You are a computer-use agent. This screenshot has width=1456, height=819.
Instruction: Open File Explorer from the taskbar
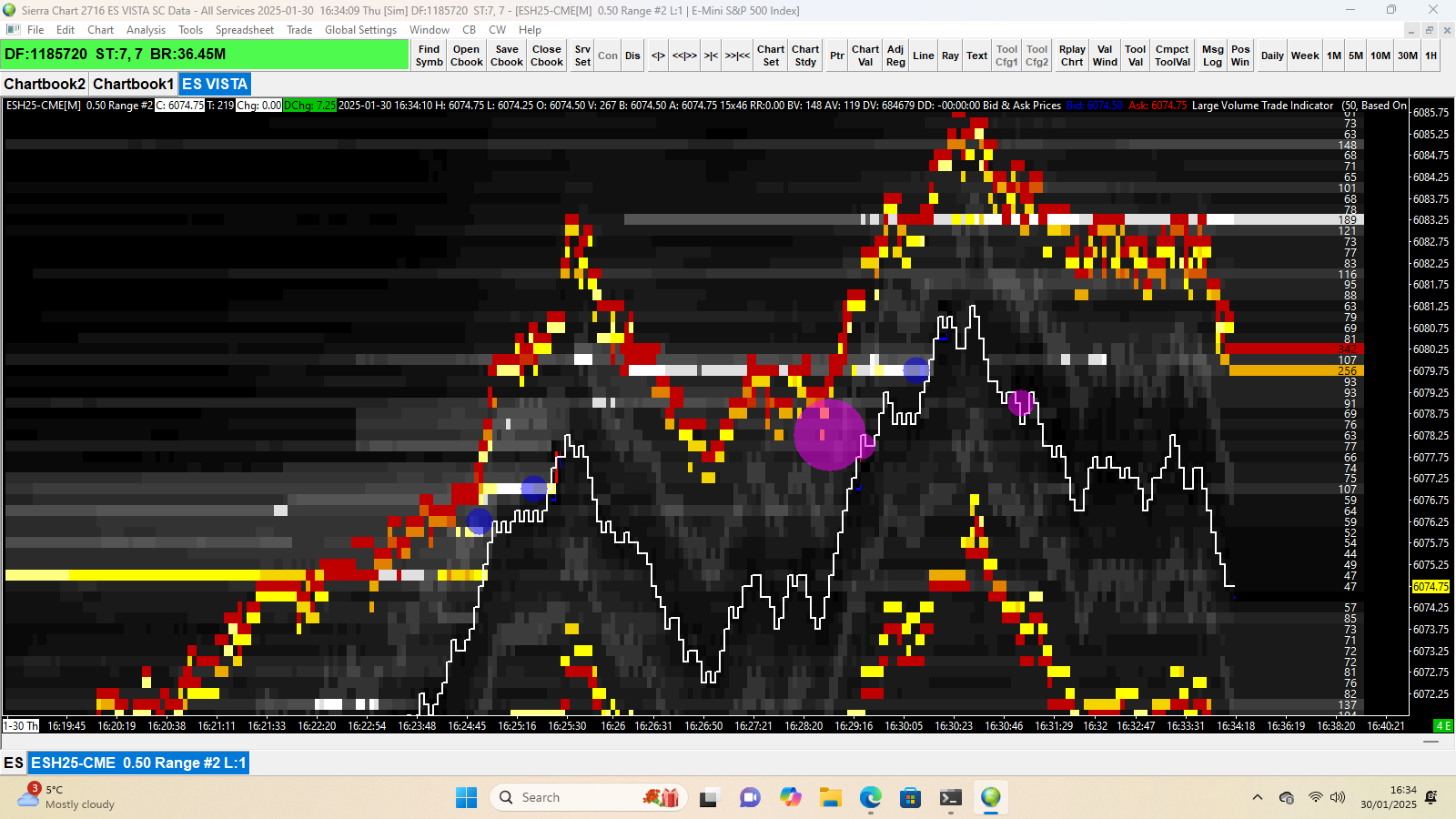point(830,798)
